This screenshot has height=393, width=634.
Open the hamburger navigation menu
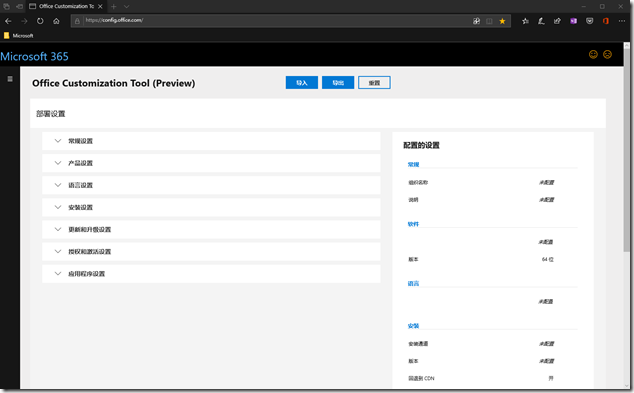10,79
